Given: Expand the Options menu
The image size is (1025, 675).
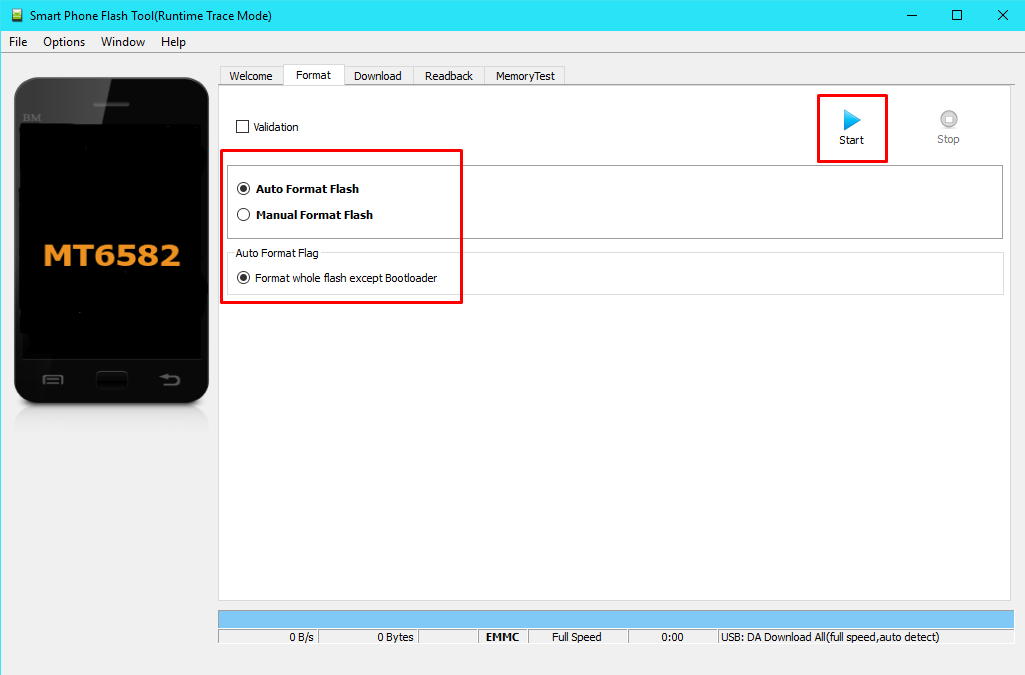Looking at the screenshot, I should (64, 42).
